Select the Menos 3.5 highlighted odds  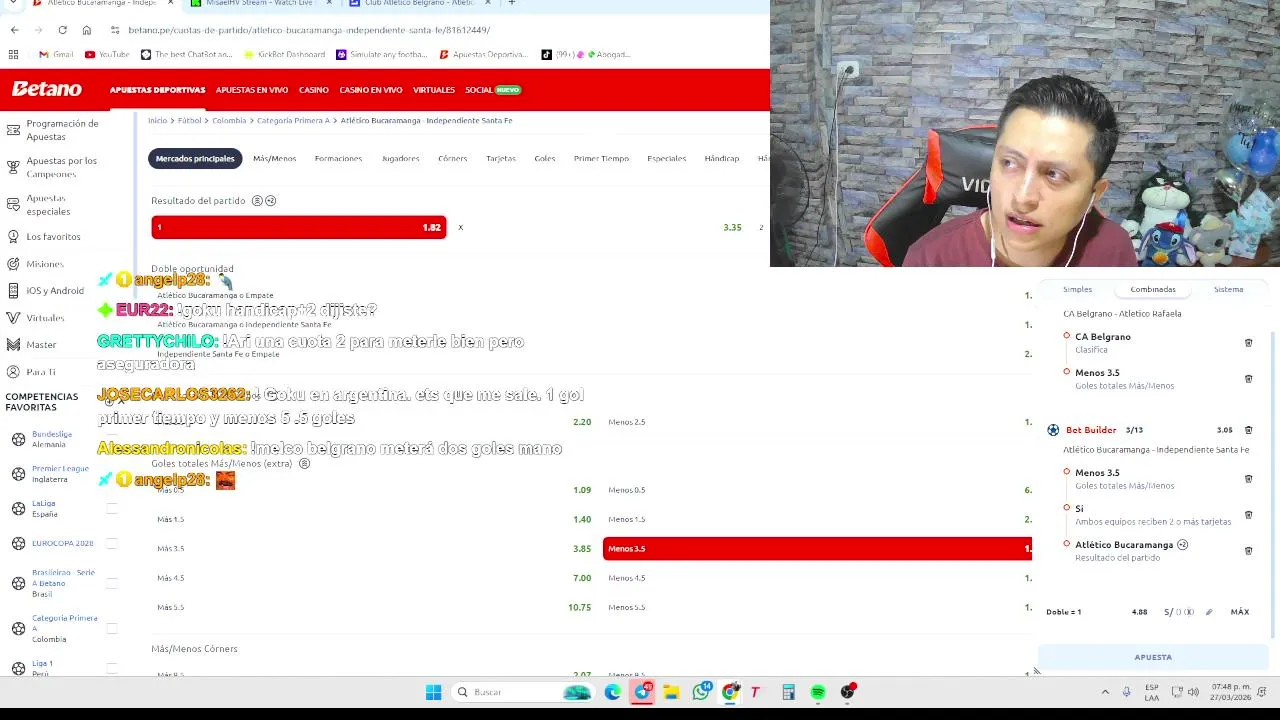click(817, 548)
